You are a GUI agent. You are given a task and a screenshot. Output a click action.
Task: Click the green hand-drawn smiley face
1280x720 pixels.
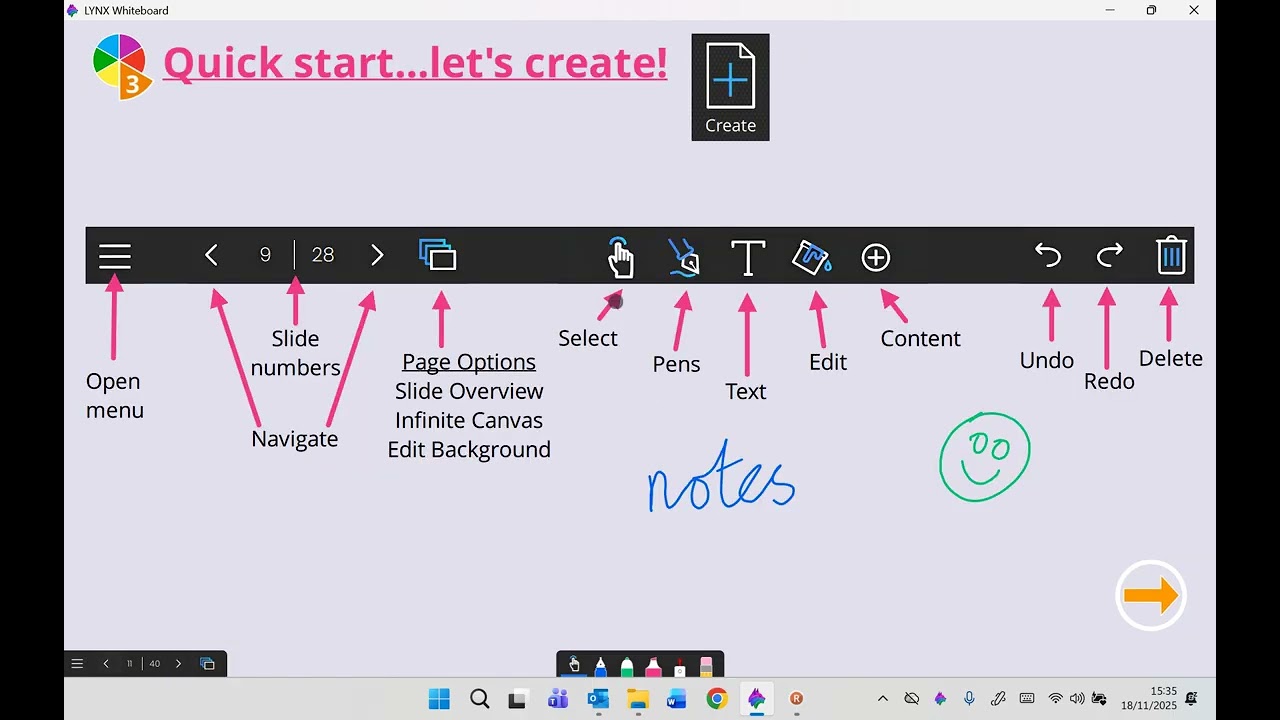pos(985,457)
